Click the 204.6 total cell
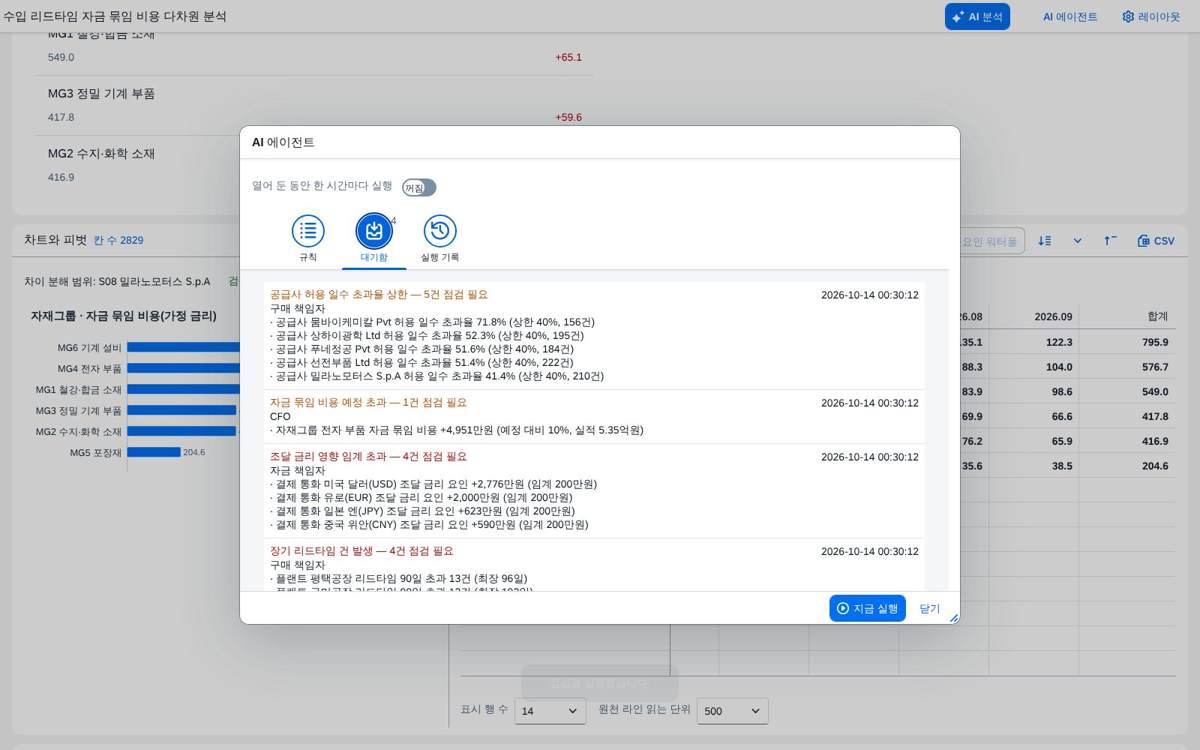The height and width of the screenshot is (750, 1200). tap(1153, 466)
